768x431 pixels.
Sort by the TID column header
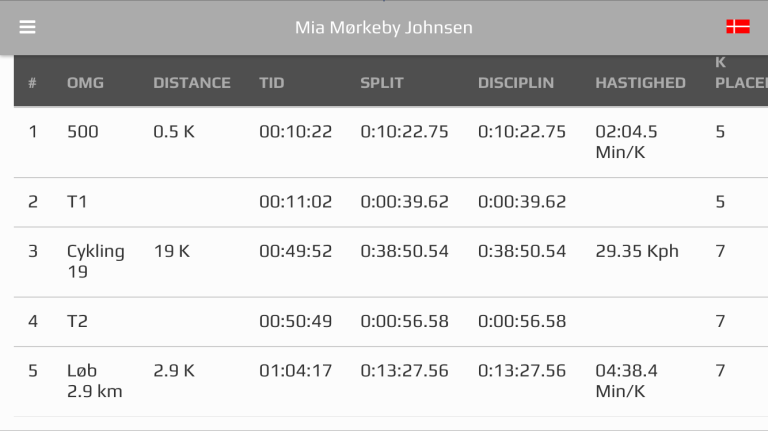tap(272, 83)
